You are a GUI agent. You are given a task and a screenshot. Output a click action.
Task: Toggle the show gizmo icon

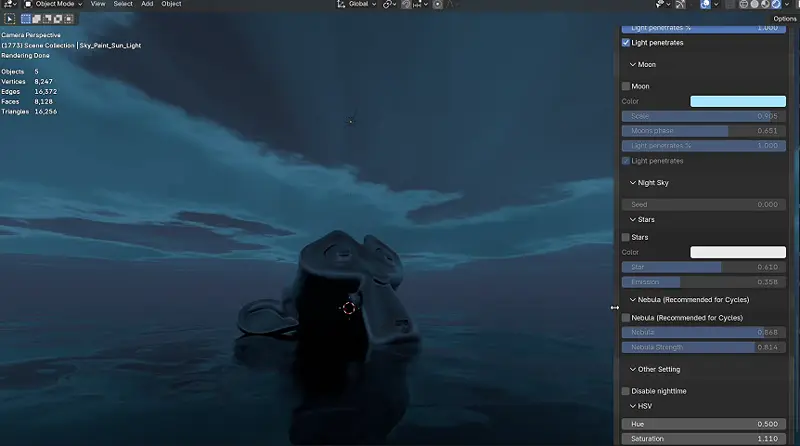coord(681,4)
